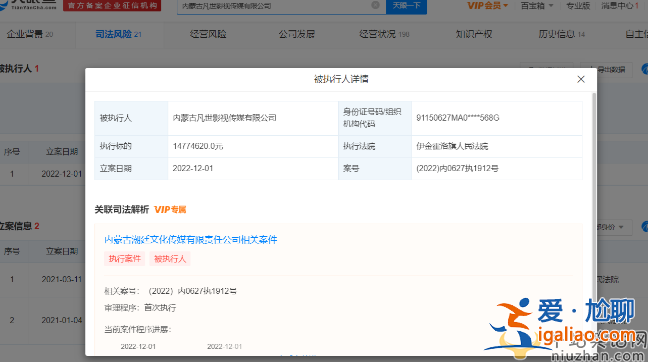Go to 专业版
This screenshot has height=362, width=648.
coord(578,6)
